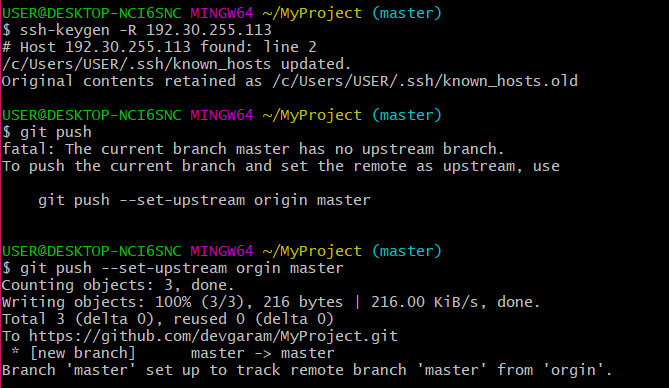This screenshot has width=669, height=388.
Task: Click the third prompt line 'USER@DESKTOP-NCI6SNC MINGW64 ~/MyProject (master)'
Action: (221, 251)
